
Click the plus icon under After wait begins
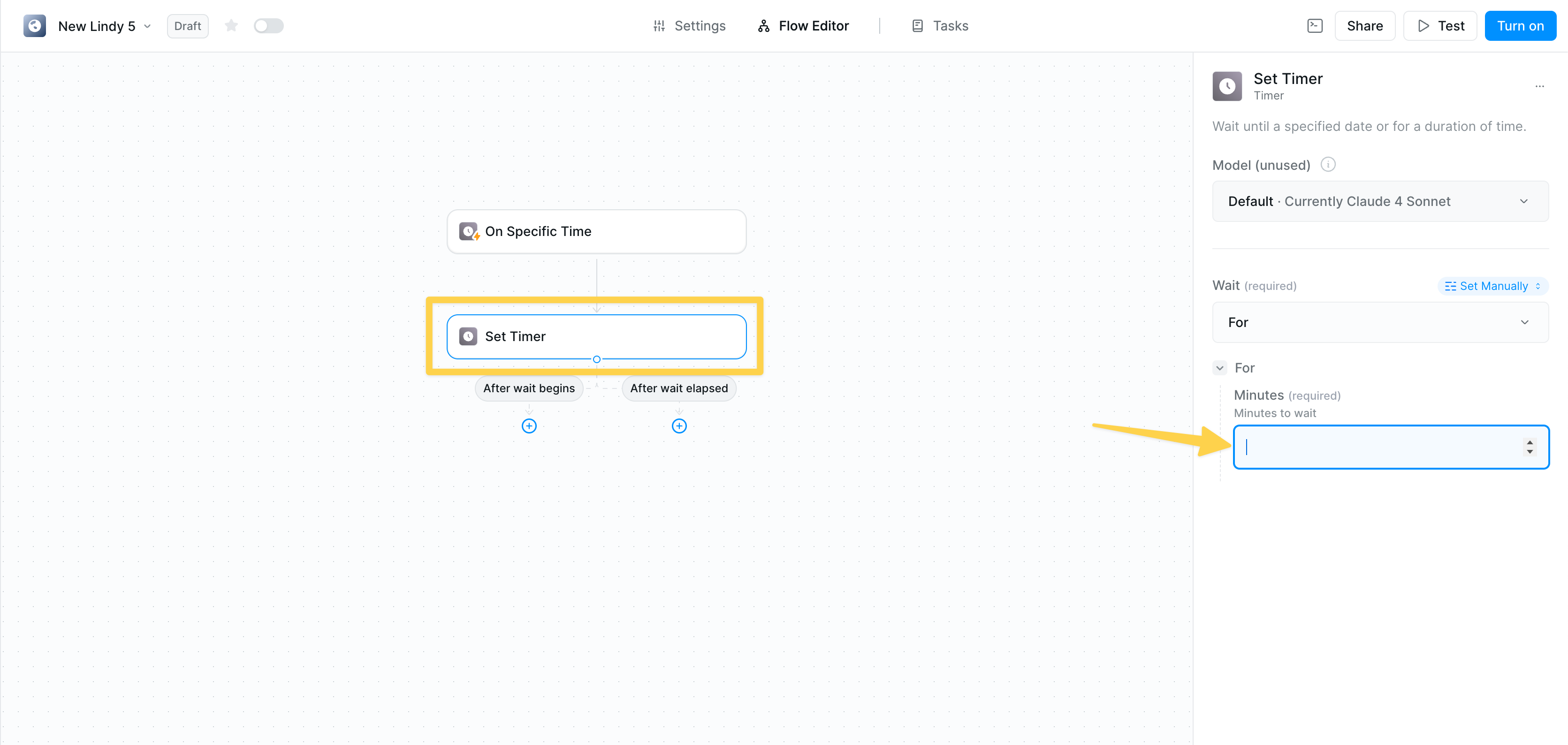(528, 426)
